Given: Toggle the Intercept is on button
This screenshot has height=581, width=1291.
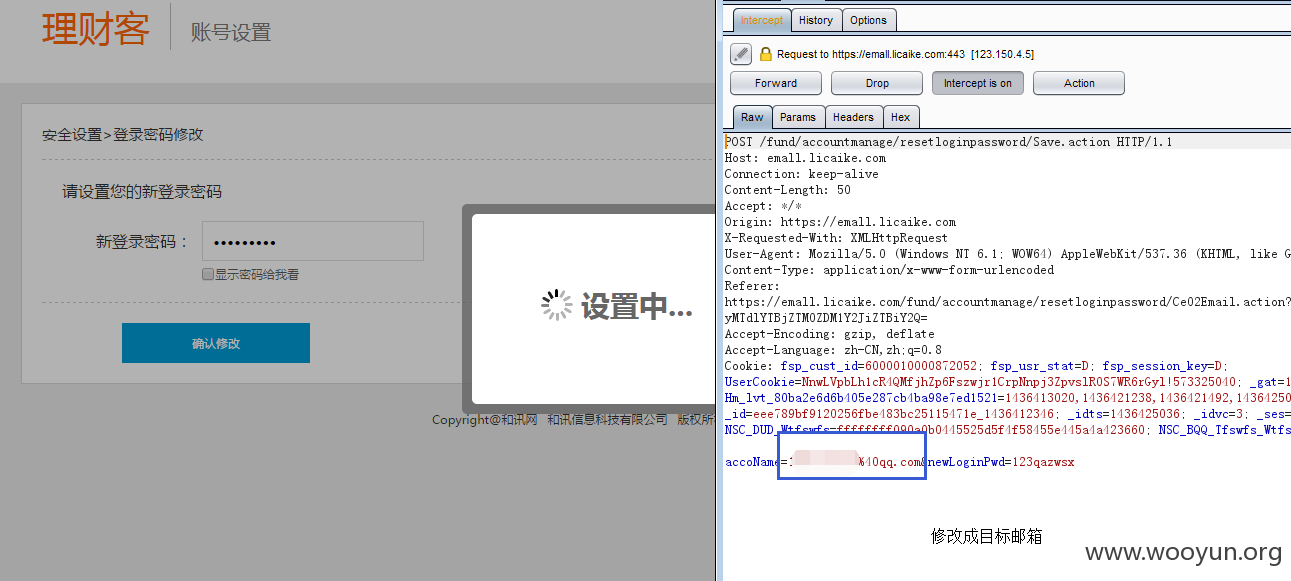Looking at the screenshot, I should pyautogui.click(x=978, y=83).
